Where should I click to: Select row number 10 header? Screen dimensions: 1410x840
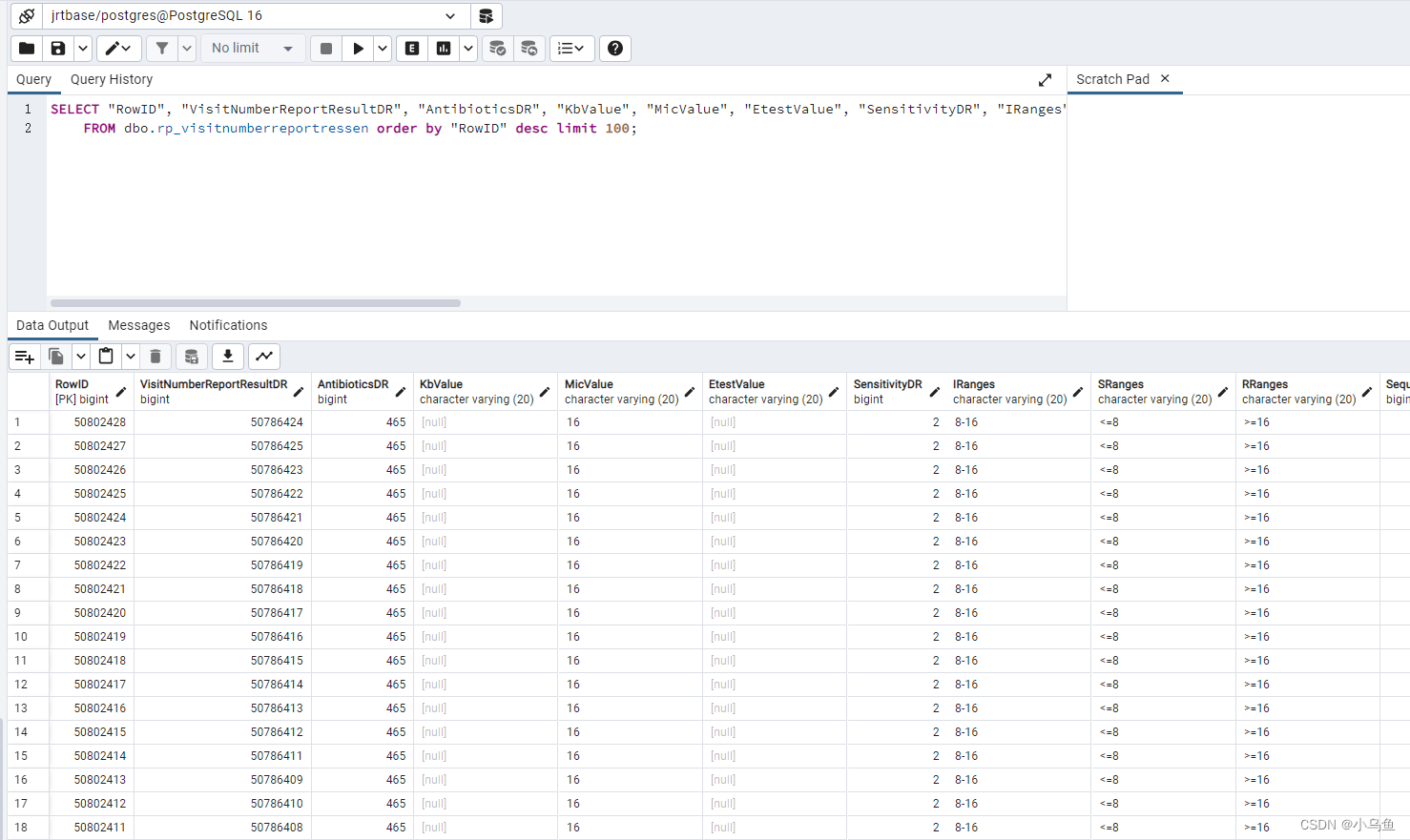(x=28, y=637)
